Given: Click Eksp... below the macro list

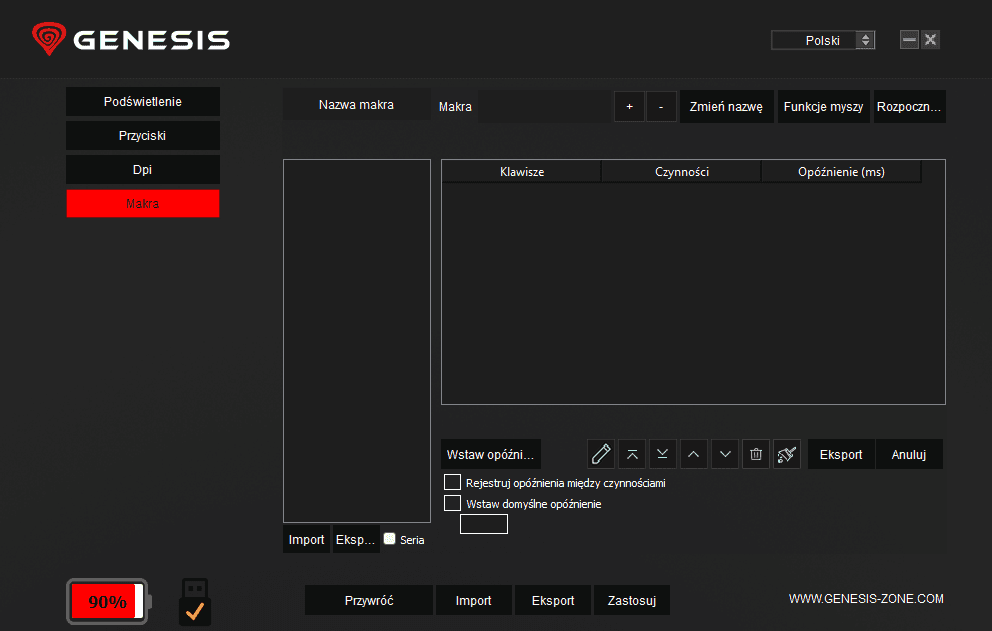Looking at the screenshot, I should tap(356, 539).
